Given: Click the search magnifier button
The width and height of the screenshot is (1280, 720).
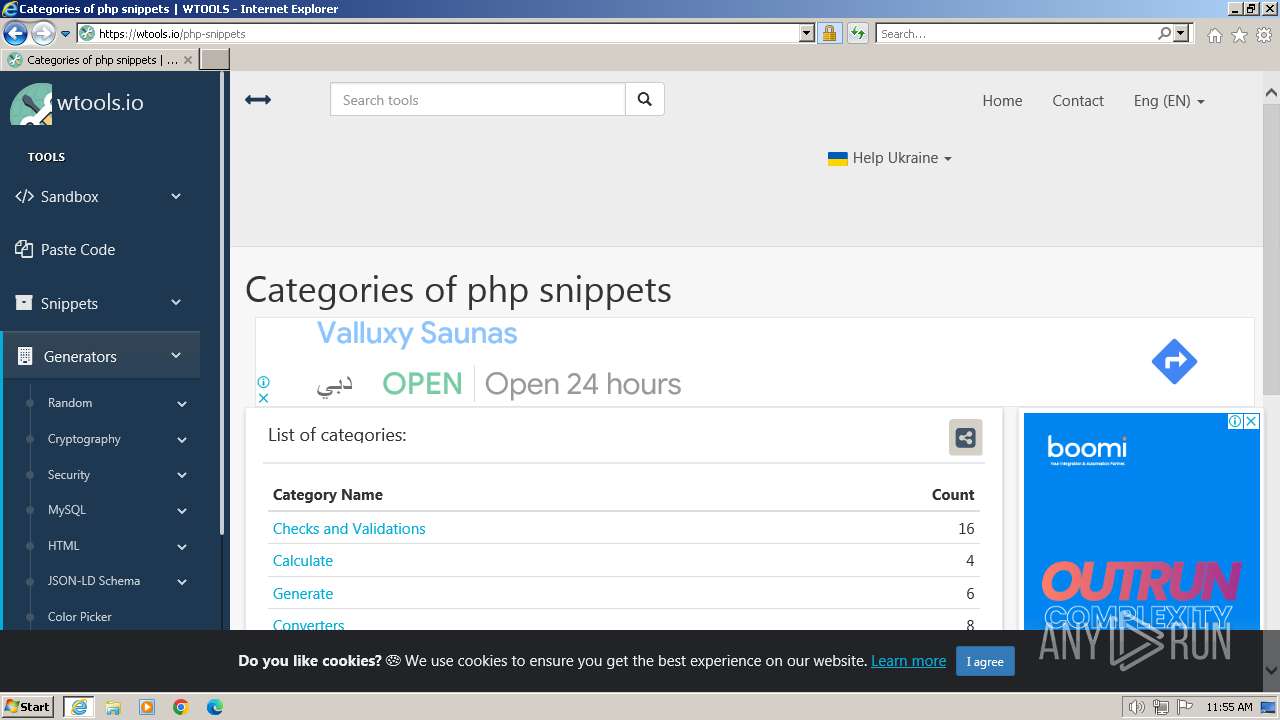Looking at the screenshot, I should pyautogui.click(x=645, y=100).
